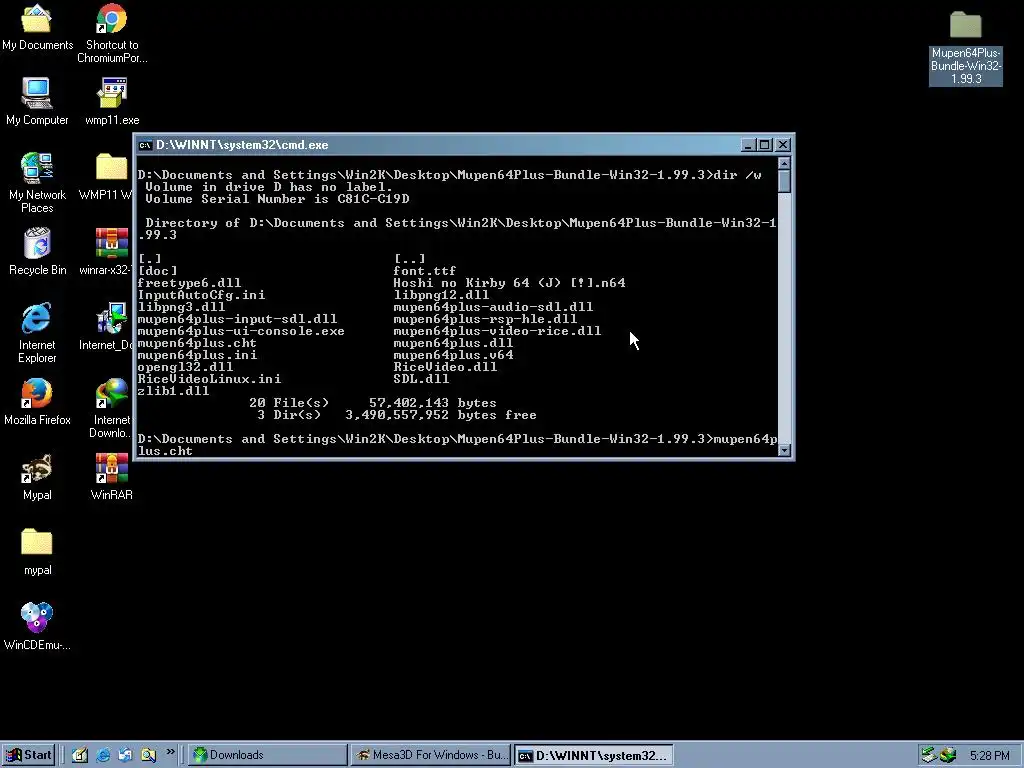
Task: Open My Network Places icon
Action: (37, 183)
